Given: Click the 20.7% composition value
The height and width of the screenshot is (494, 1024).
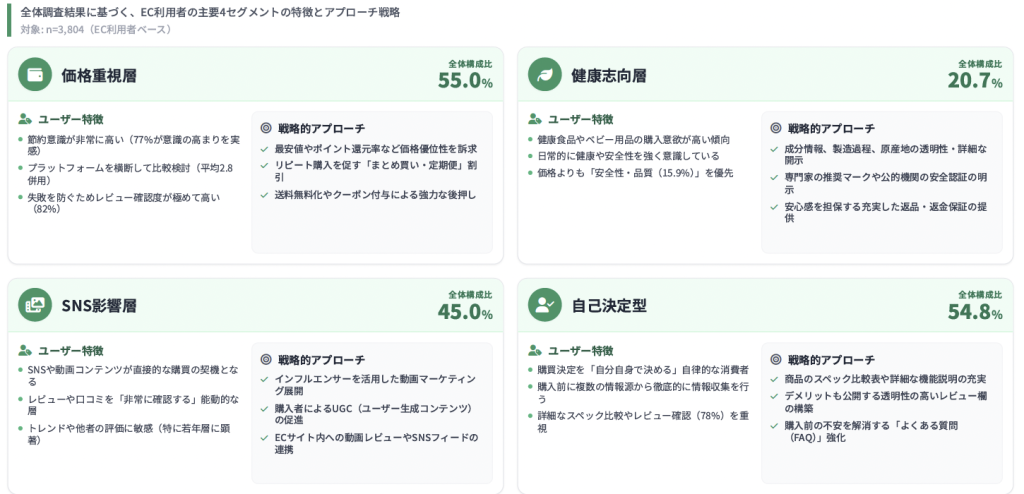Looking at the screenshot, I should coord(975,81).
